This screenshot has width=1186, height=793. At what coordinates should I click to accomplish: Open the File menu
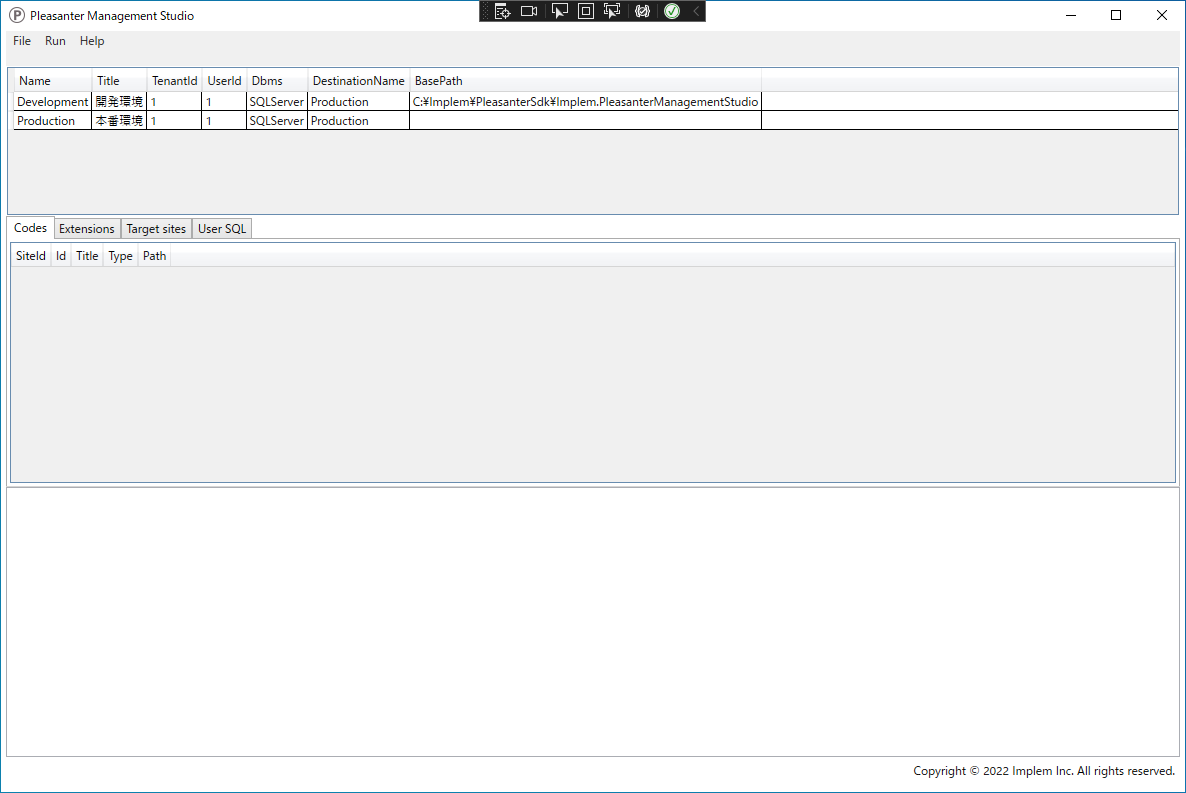point(22,41)
